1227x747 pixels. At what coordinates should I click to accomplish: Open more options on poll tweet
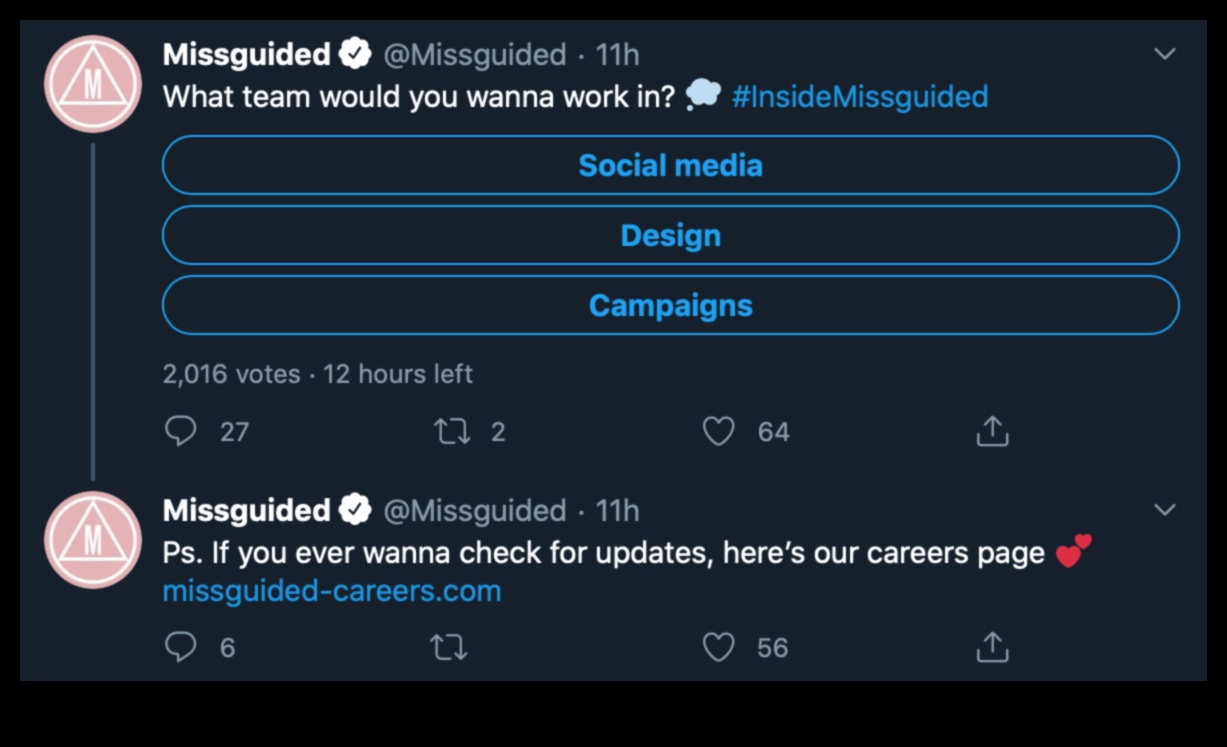(x=1165, y=54)
